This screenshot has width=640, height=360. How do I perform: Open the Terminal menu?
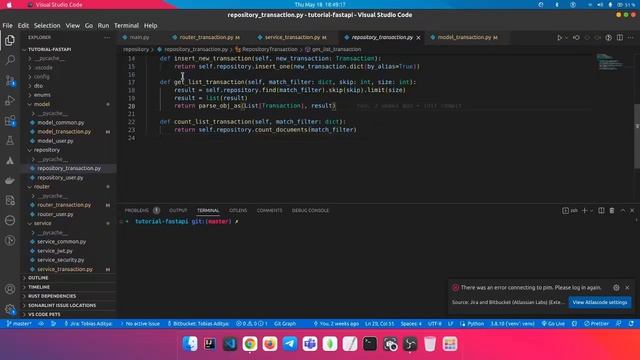click(x=127, y=25)
